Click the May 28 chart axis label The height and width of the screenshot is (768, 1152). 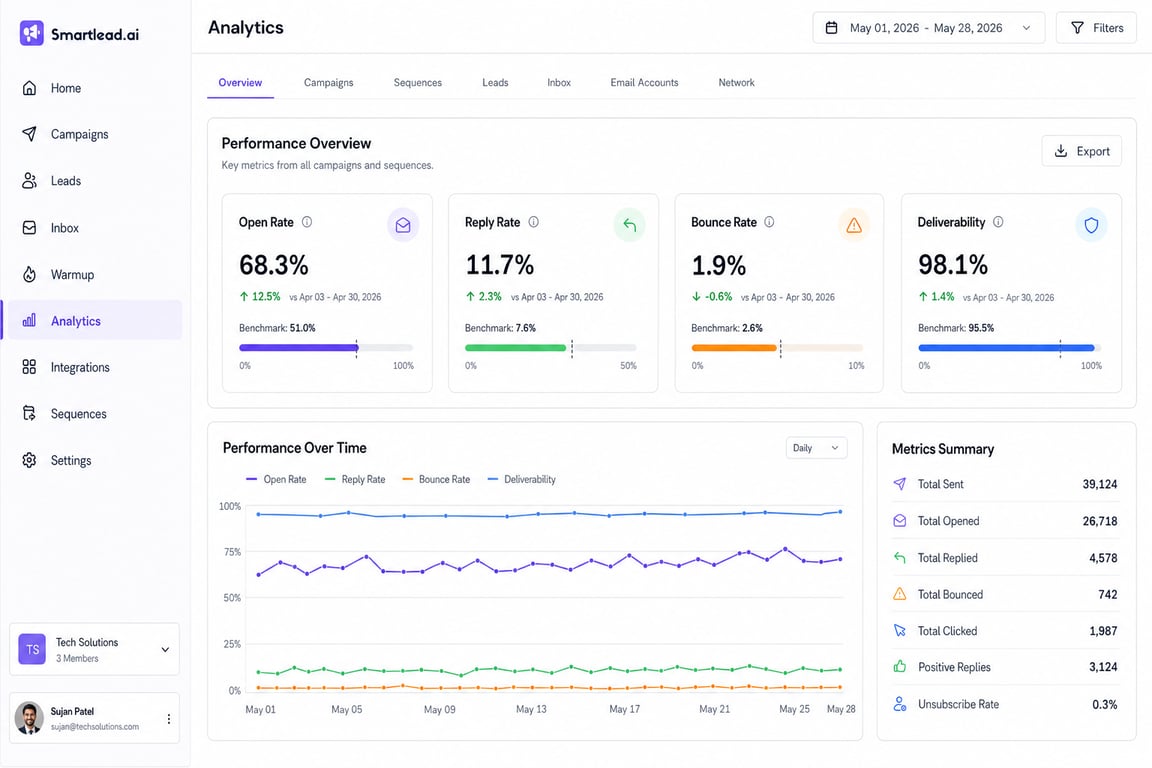pyautogui.click(x=841, y=709)
